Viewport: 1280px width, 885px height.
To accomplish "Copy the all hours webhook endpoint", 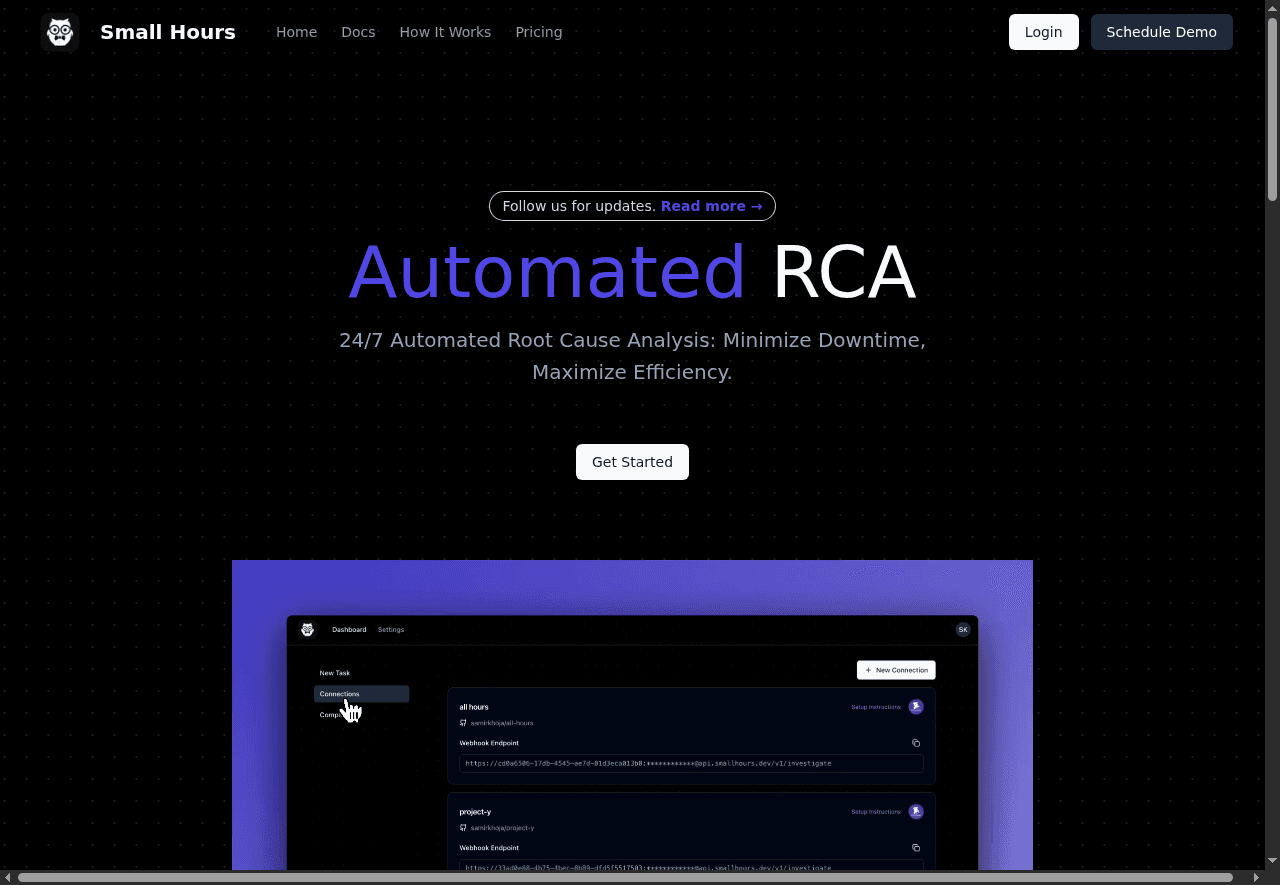I will coord(916,743).
